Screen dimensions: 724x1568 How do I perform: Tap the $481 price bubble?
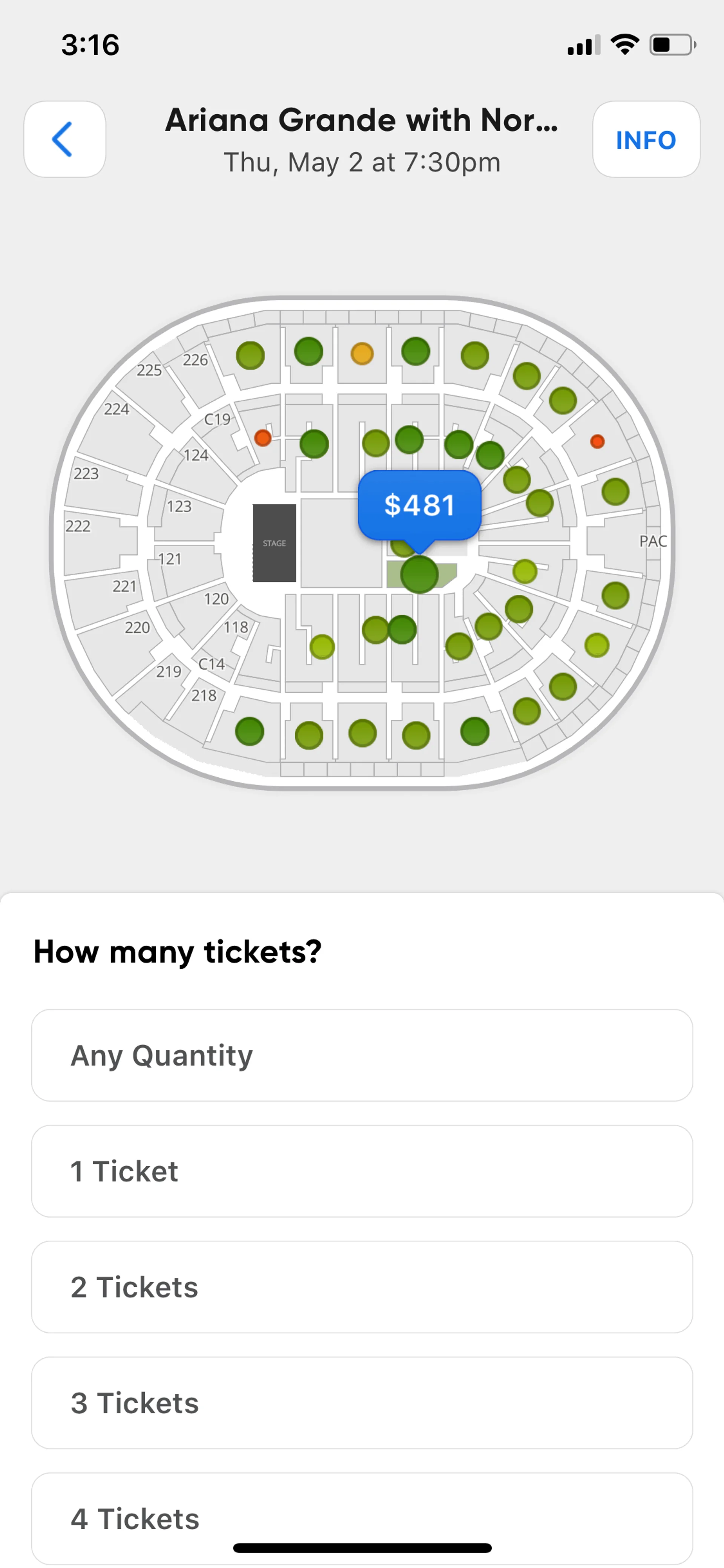click(419, 505)
